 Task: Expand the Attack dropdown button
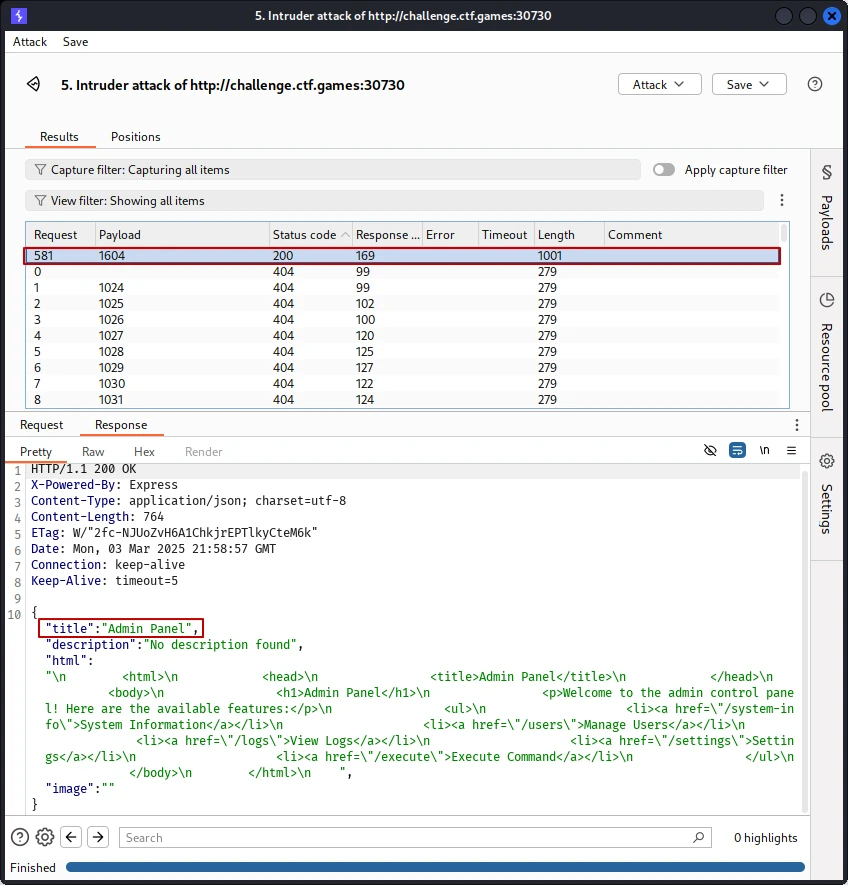(659, 84)
